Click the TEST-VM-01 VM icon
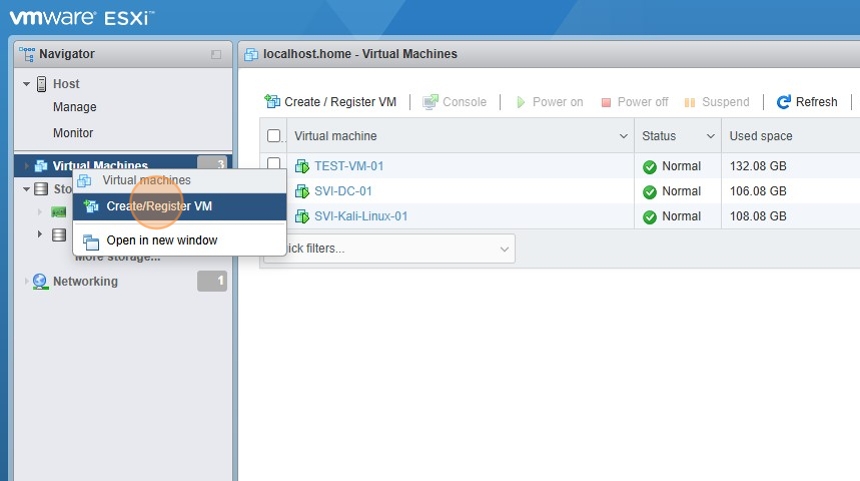The height and width of the screenshot is (481, 860). [302, 166]
